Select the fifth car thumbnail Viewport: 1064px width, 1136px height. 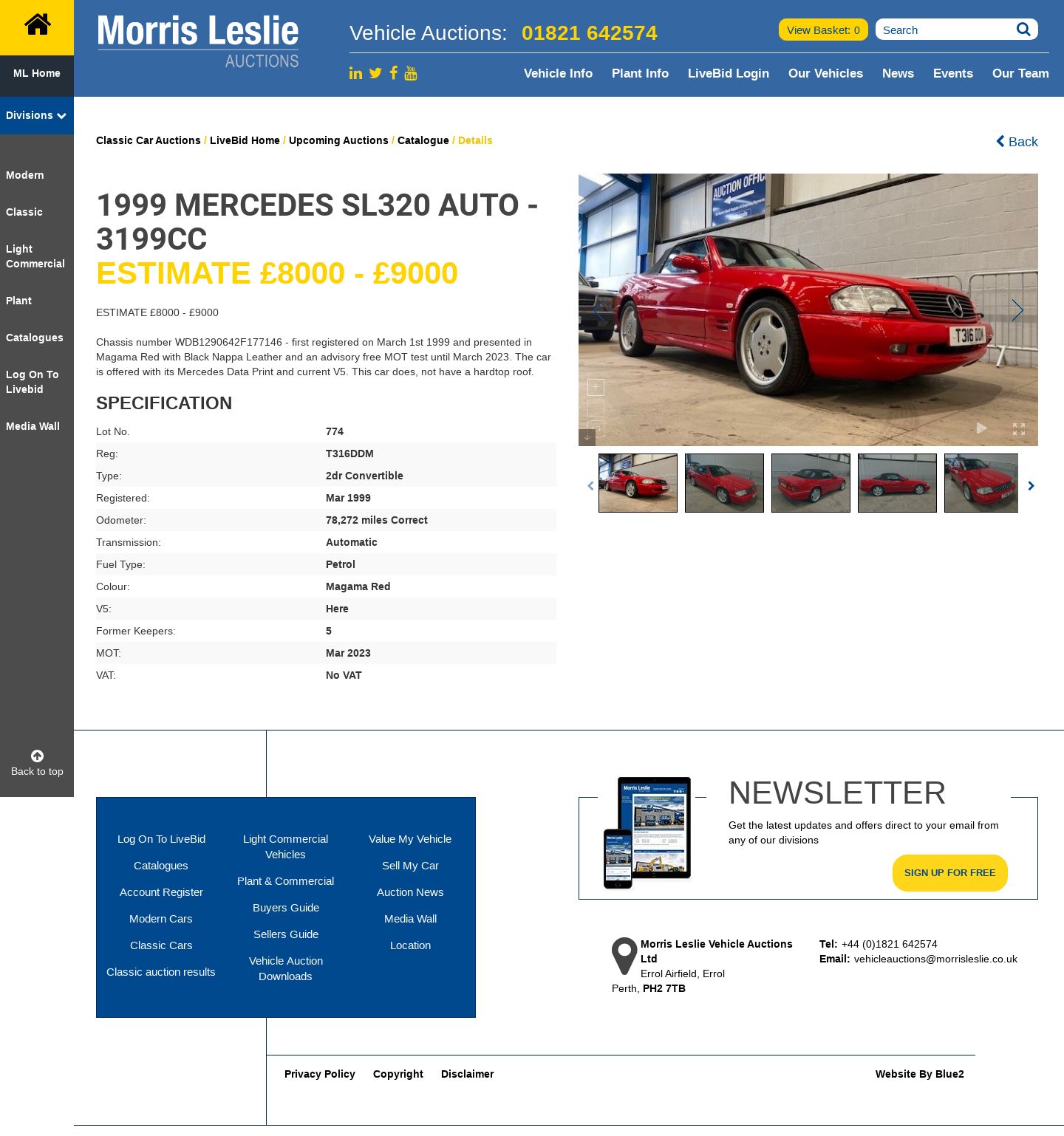(981, 483)
